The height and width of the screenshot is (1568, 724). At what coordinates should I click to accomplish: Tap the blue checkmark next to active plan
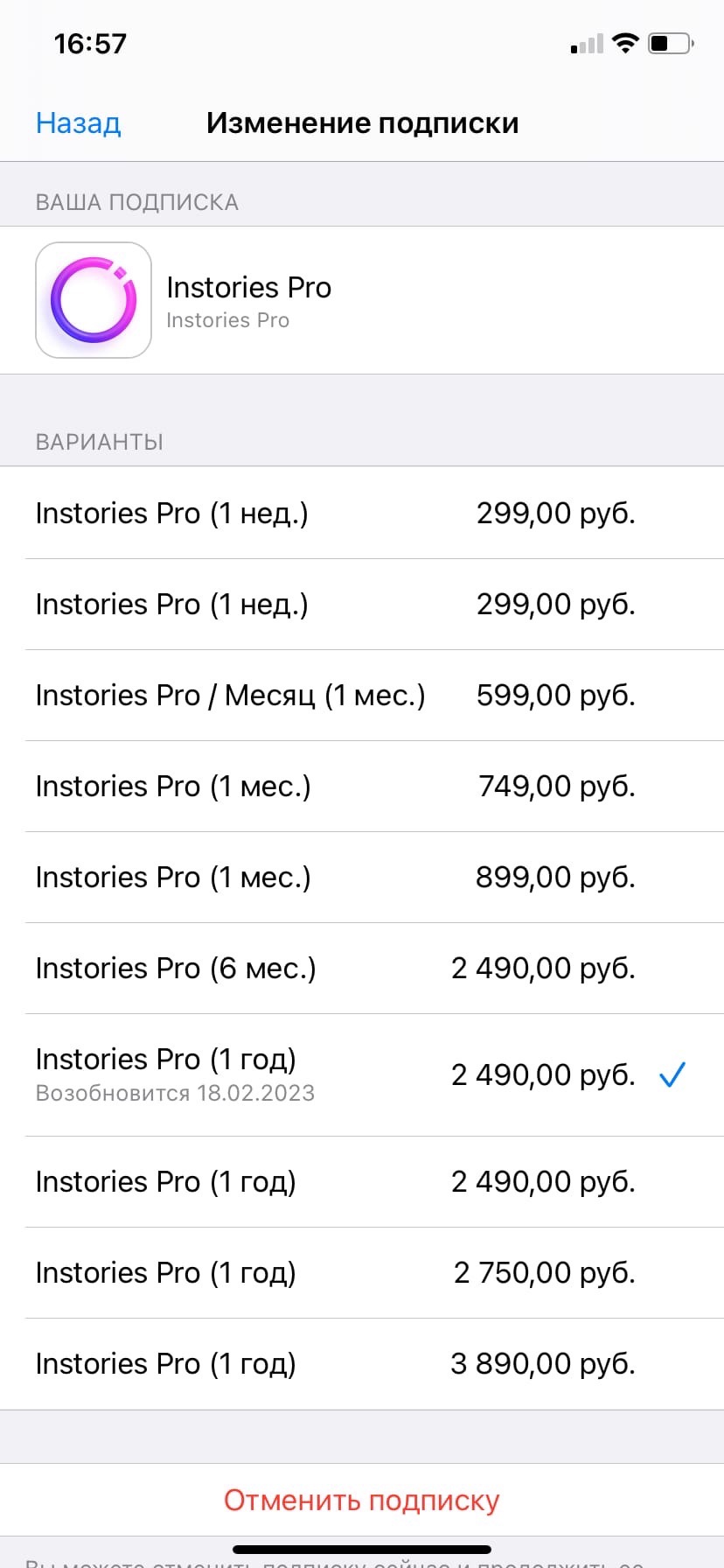pyautogui.click(x=672, y=1074)
